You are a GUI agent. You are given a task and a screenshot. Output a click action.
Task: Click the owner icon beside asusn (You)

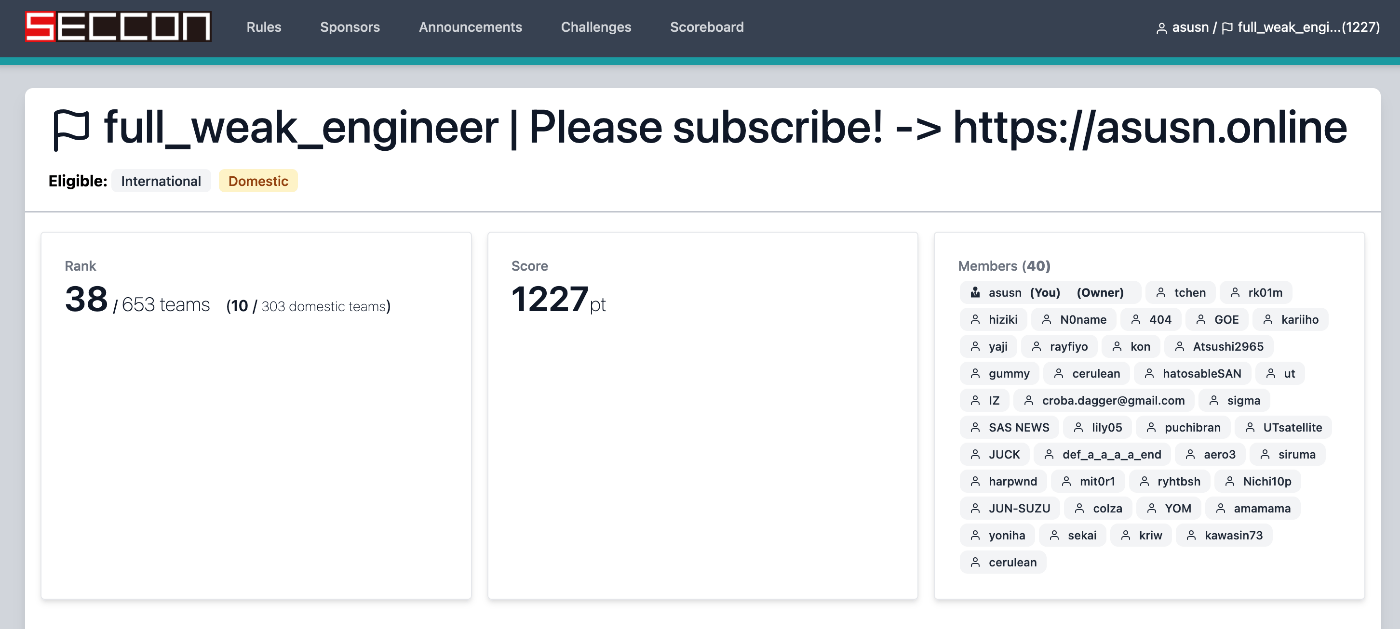click(975, 293)
